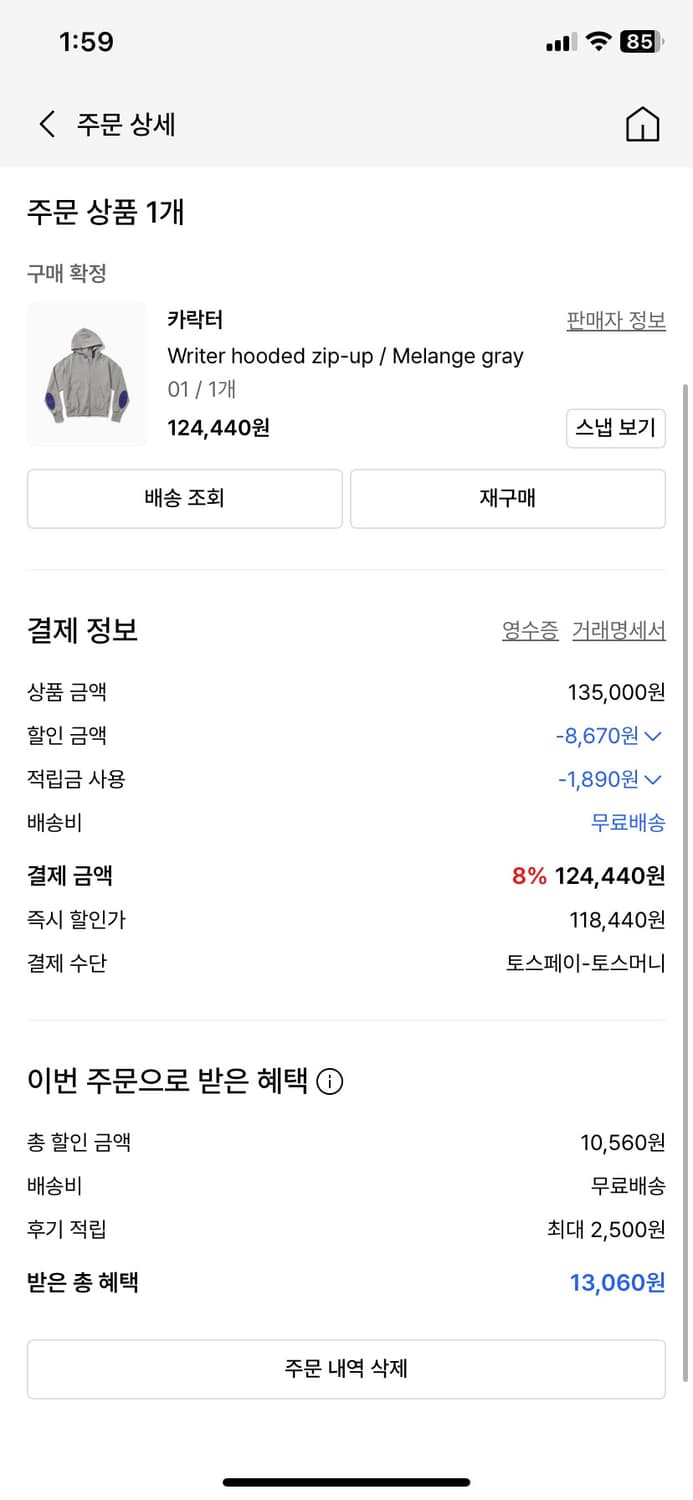Open 판매자 정보 seller information
Screen dimensions: 693x1500
coord(615,318)
